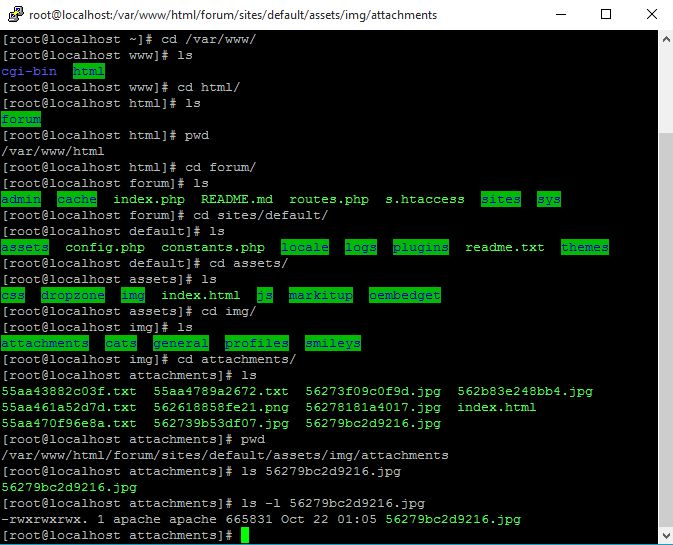Click the scrollbar down arrow

pos(666,535)
